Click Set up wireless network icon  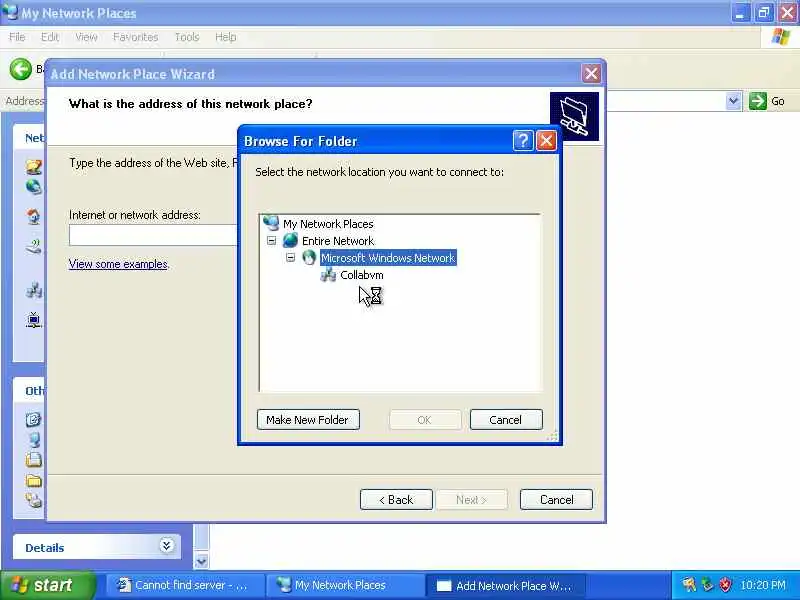(x=34, y=247)
